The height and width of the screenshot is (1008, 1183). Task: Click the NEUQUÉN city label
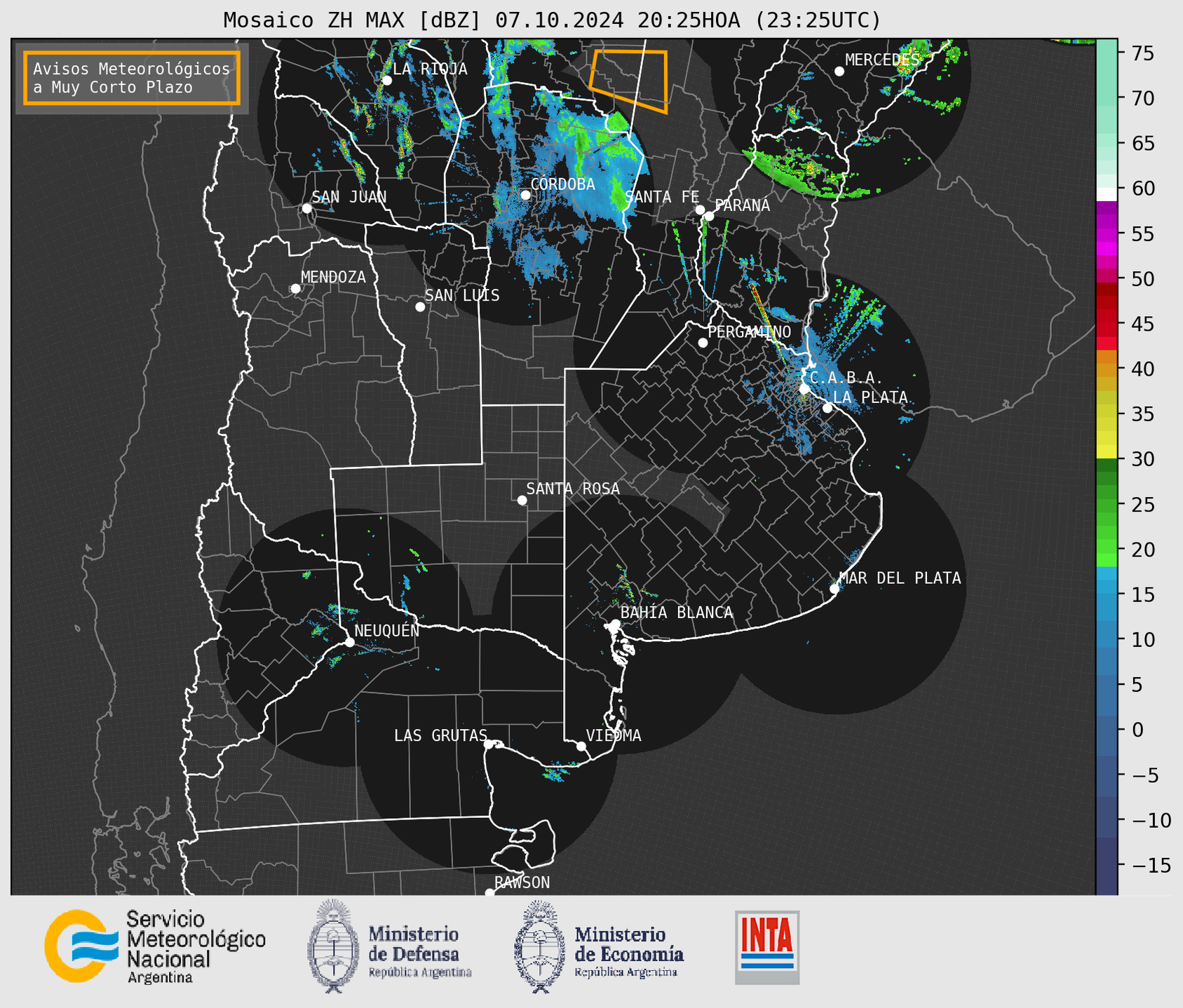[386, 630]
